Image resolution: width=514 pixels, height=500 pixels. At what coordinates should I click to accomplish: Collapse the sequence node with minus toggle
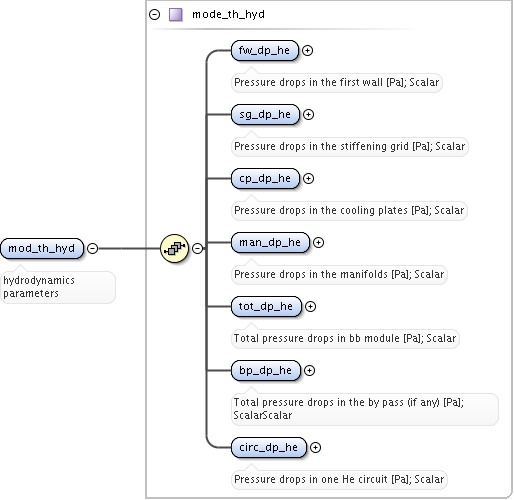pyautogui.click(x=197, y=248)
